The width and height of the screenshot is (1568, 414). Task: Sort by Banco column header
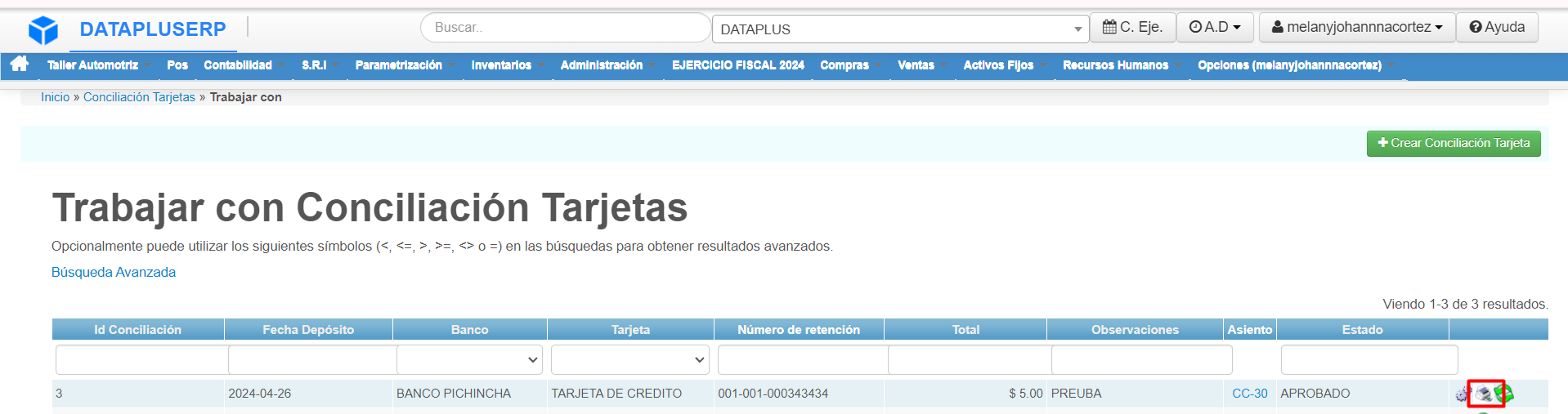click(x=469, y=330)
